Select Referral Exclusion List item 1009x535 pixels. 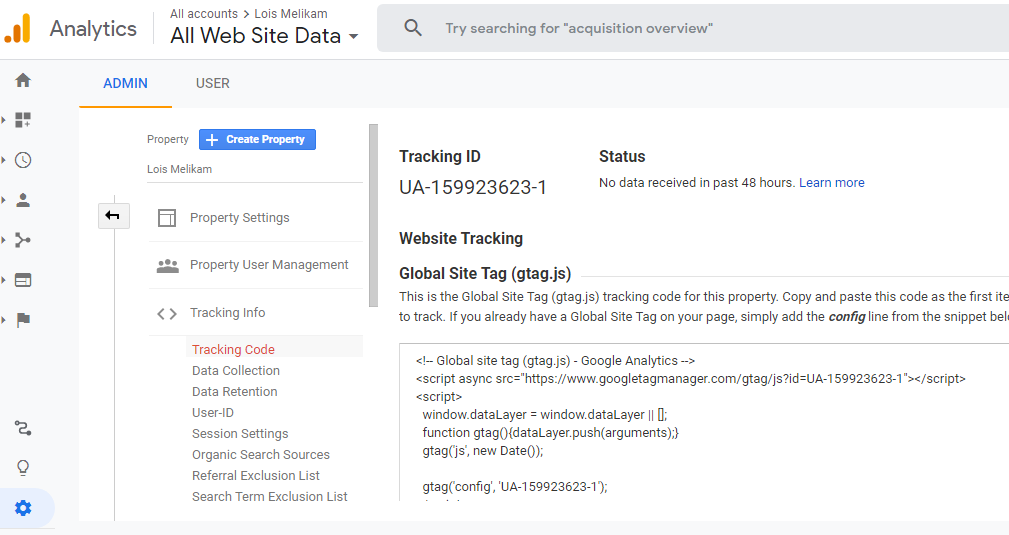click(x=255, y=476)
